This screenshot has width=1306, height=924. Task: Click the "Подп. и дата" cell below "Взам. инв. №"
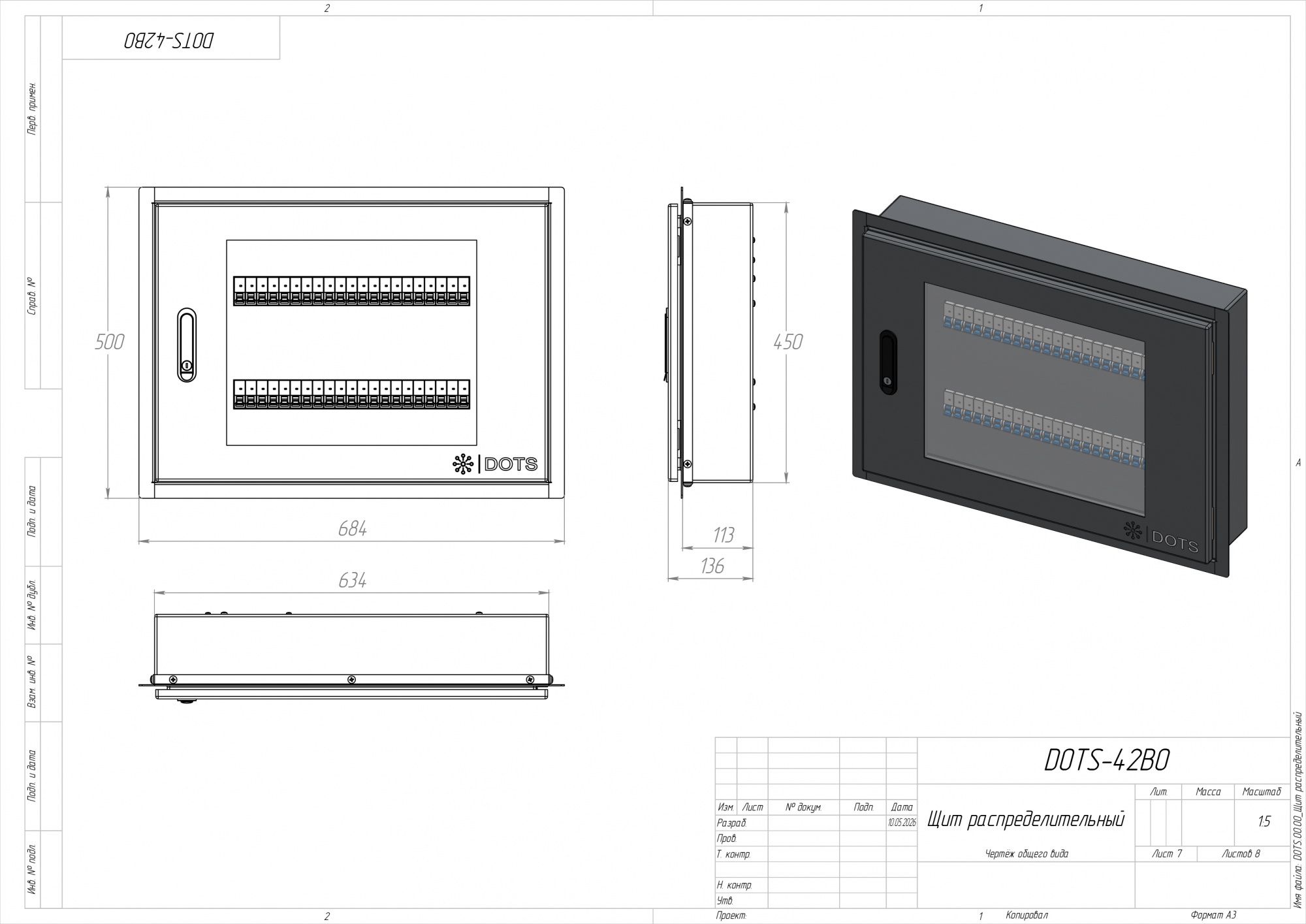(x=32, y=776)
